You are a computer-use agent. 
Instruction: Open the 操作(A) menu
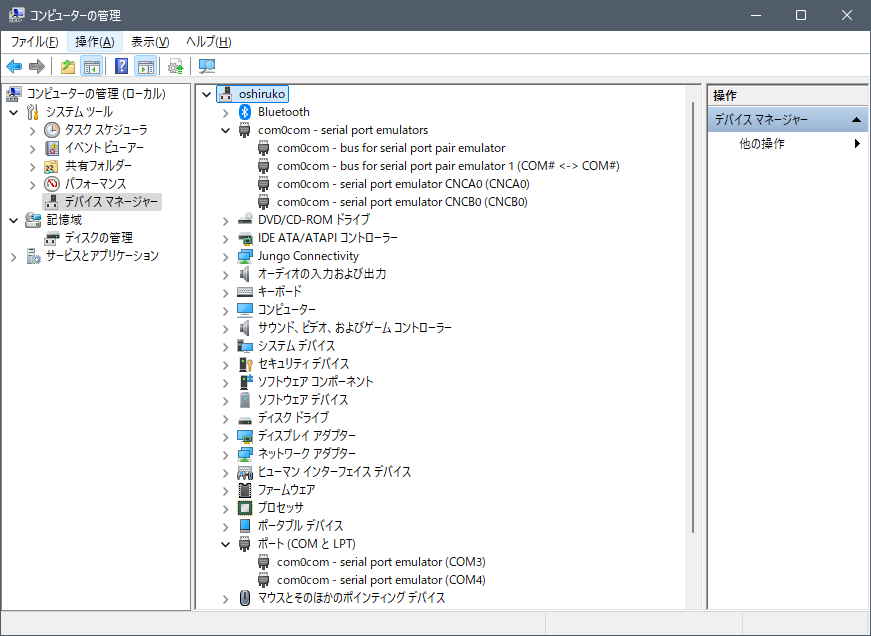[94, 42]
